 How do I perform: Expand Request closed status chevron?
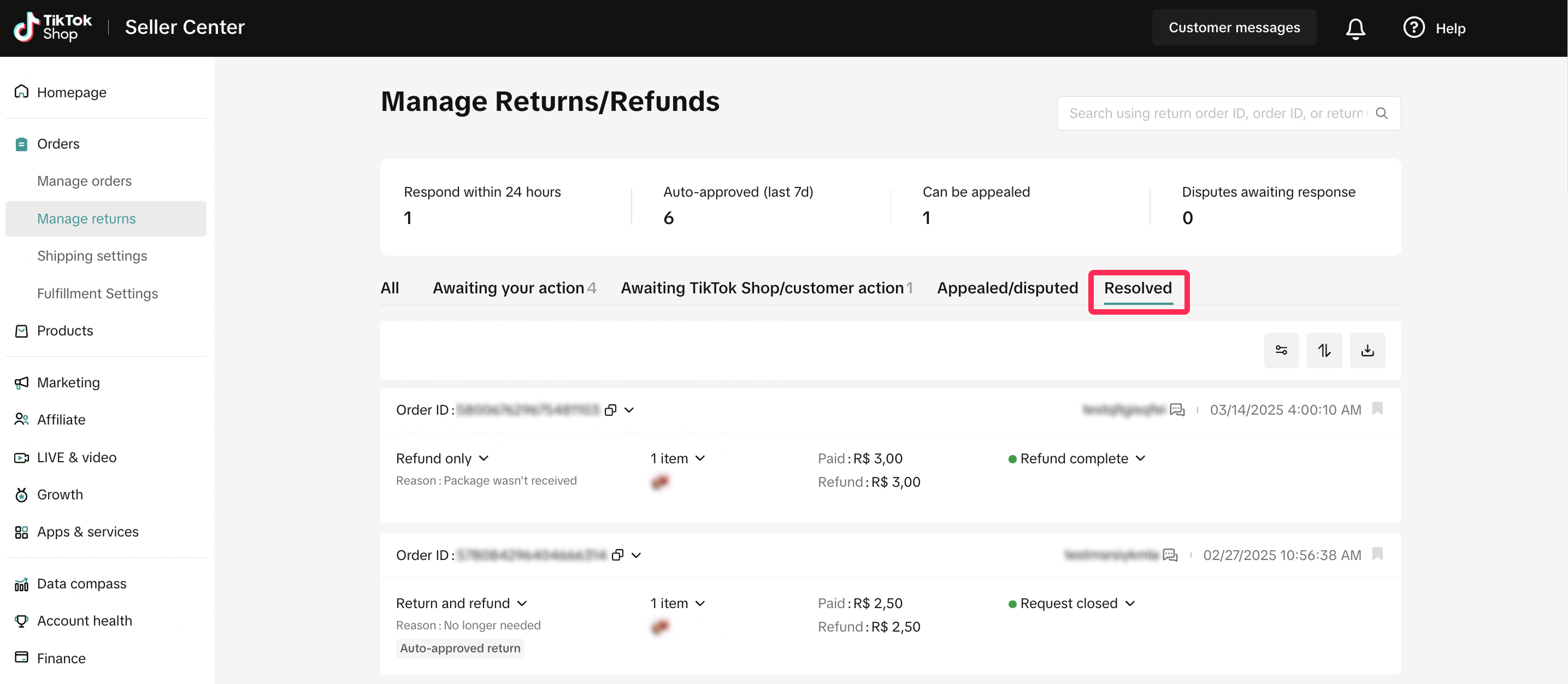(1130, 603)
